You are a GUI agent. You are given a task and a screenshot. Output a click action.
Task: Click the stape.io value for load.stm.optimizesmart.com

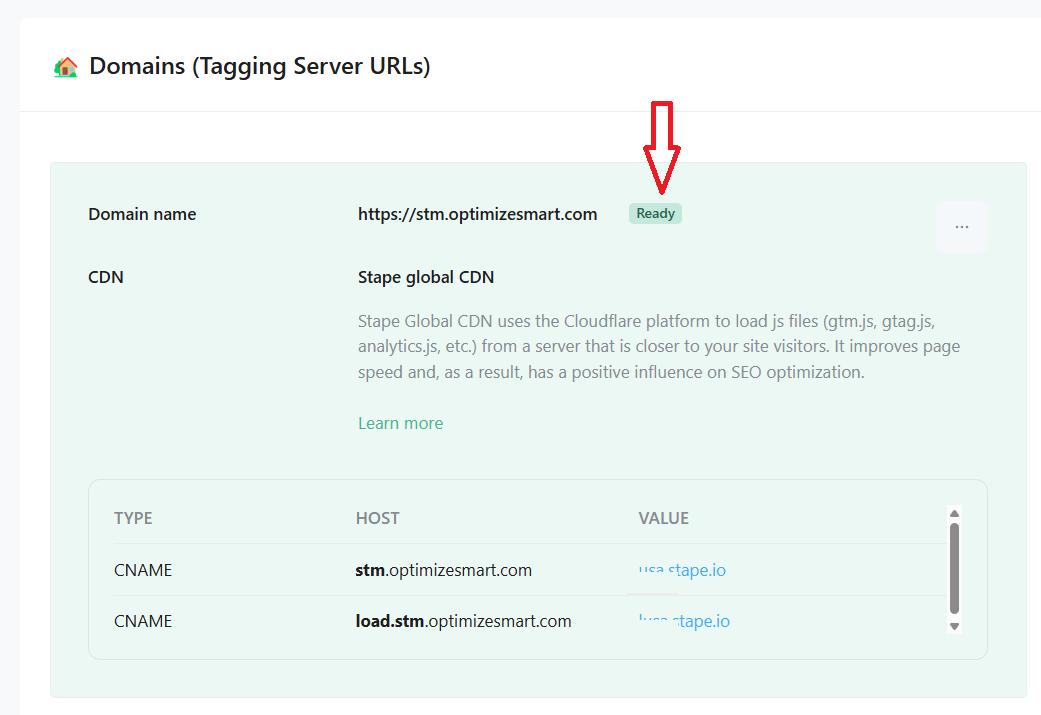coord(684,621)
